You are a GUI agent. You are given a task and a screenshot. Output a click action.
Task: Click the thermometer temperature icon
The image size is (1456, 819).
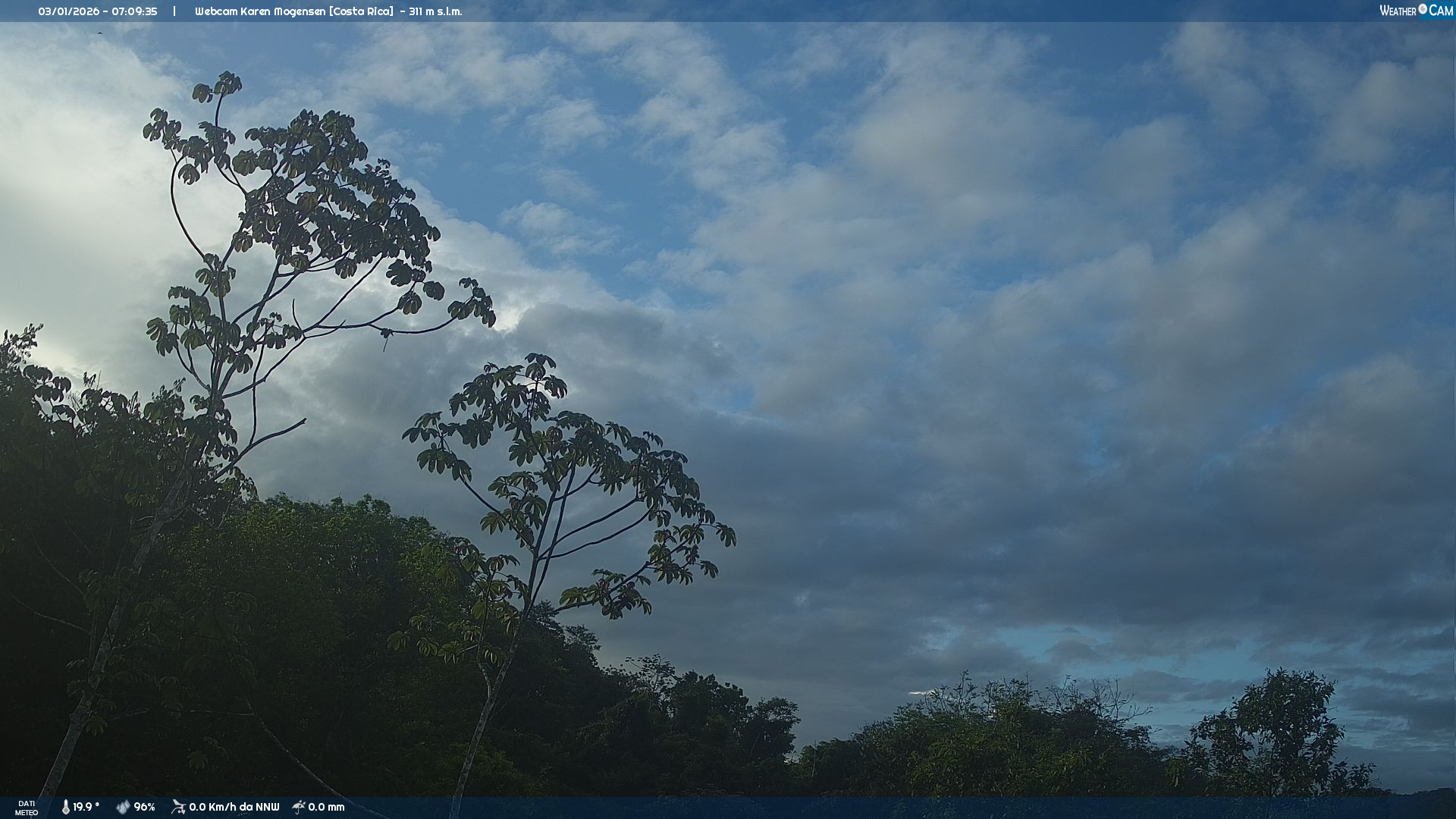[65, 808]
